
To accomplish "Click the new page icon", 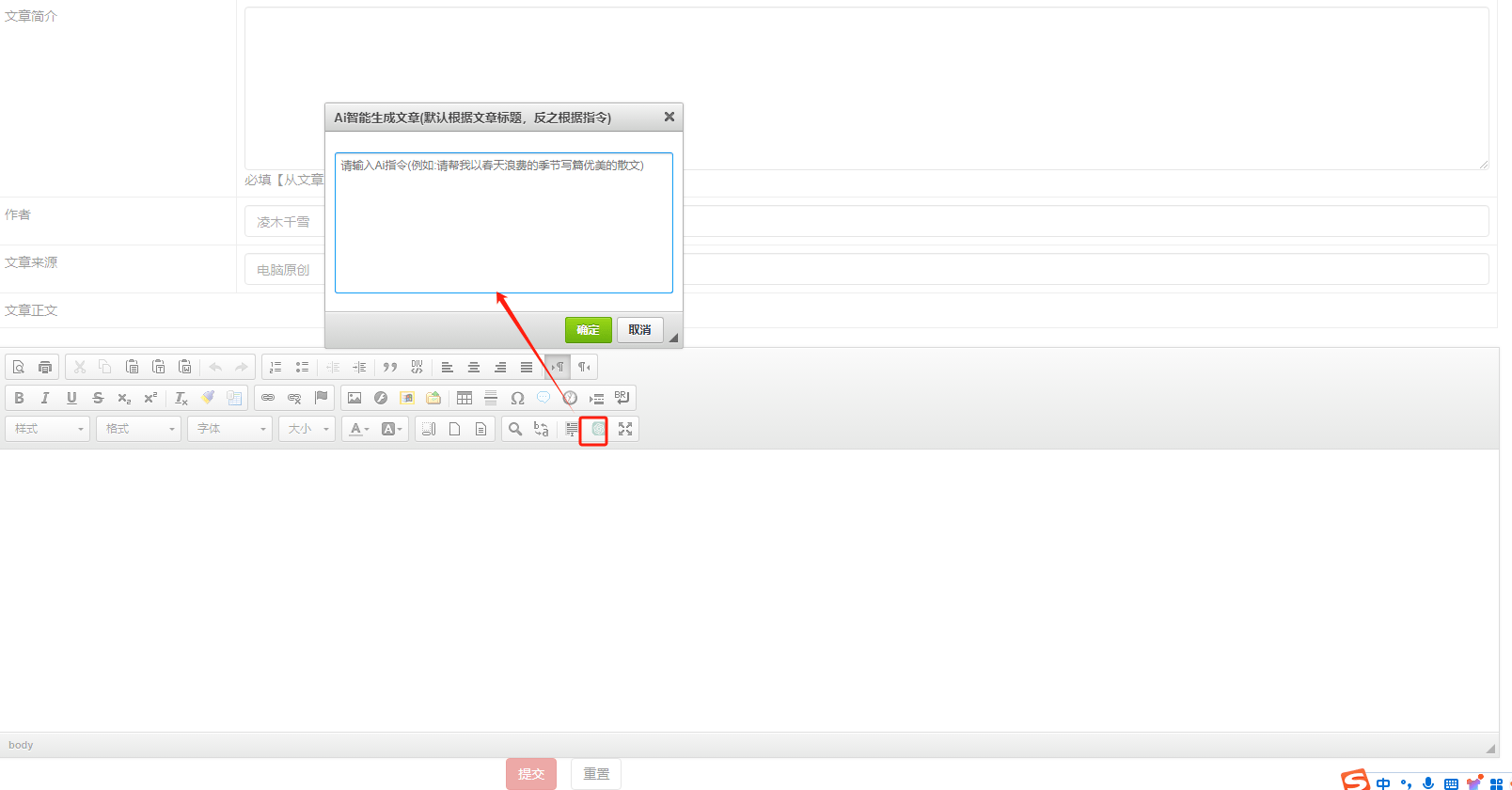I will tap(455, 429).
